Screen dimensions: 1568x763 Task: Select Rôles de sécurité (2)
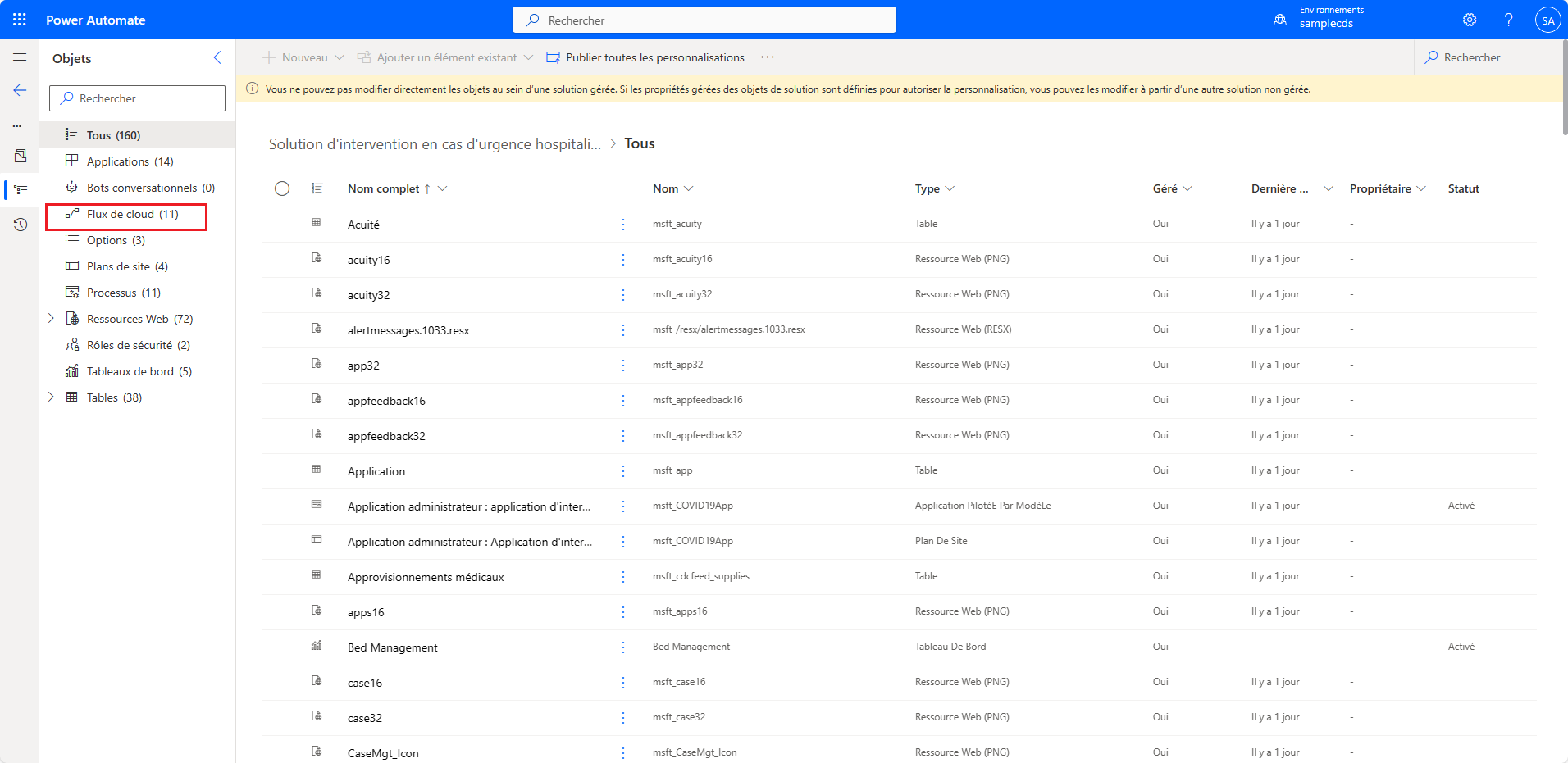[137, 345]
